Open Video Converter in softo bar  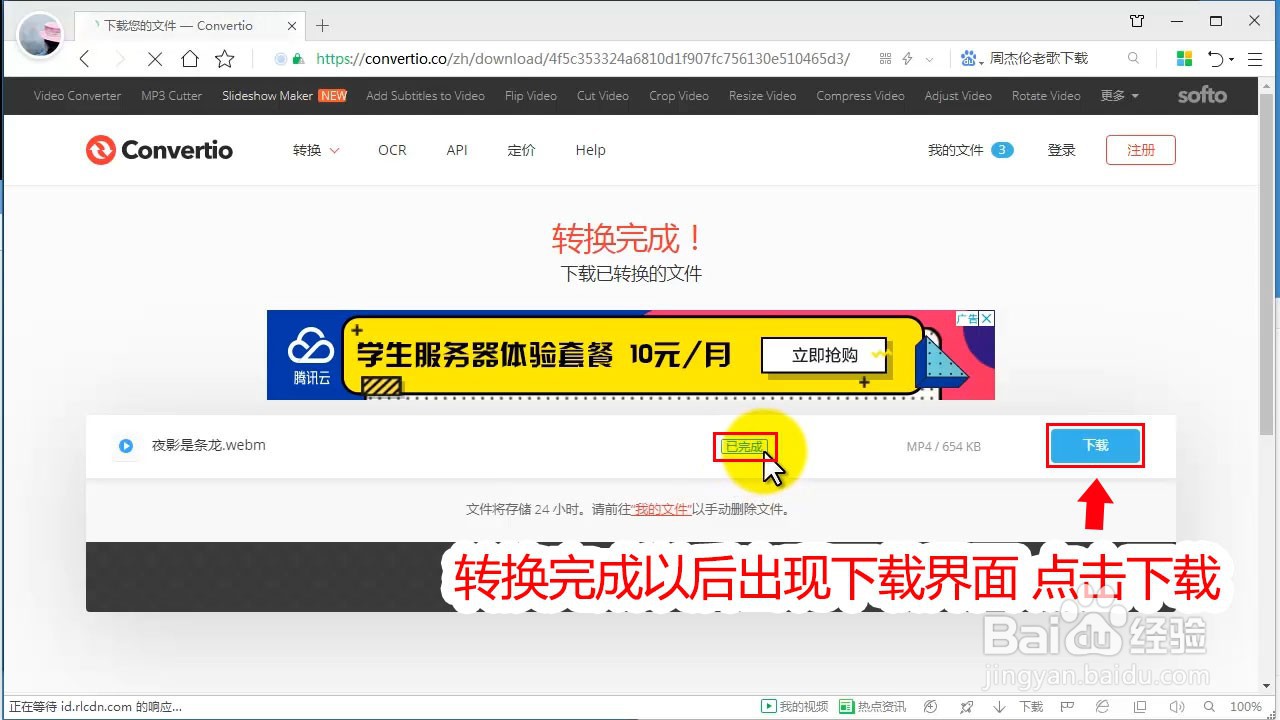point(77,96)
